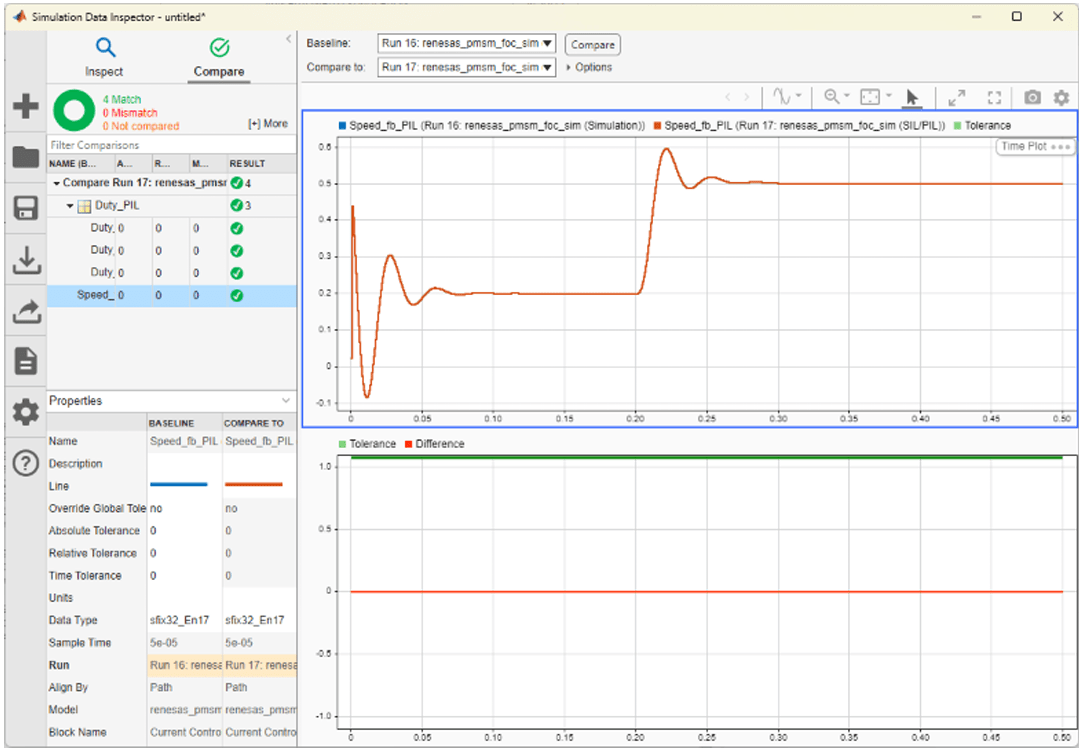
Task: Take a snapshot with the camera icon
Action: click(1032, 97)
